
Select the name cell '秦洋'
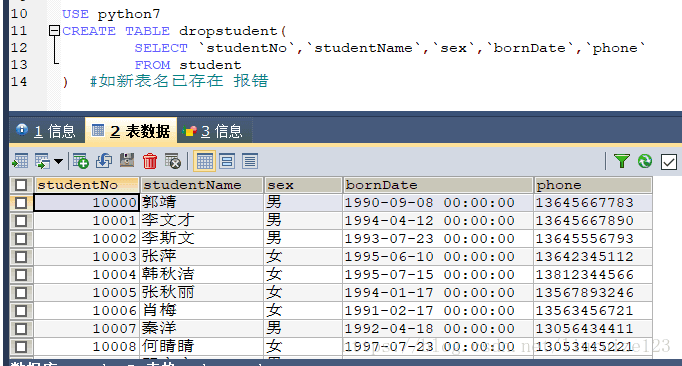(x=202, y=329)
